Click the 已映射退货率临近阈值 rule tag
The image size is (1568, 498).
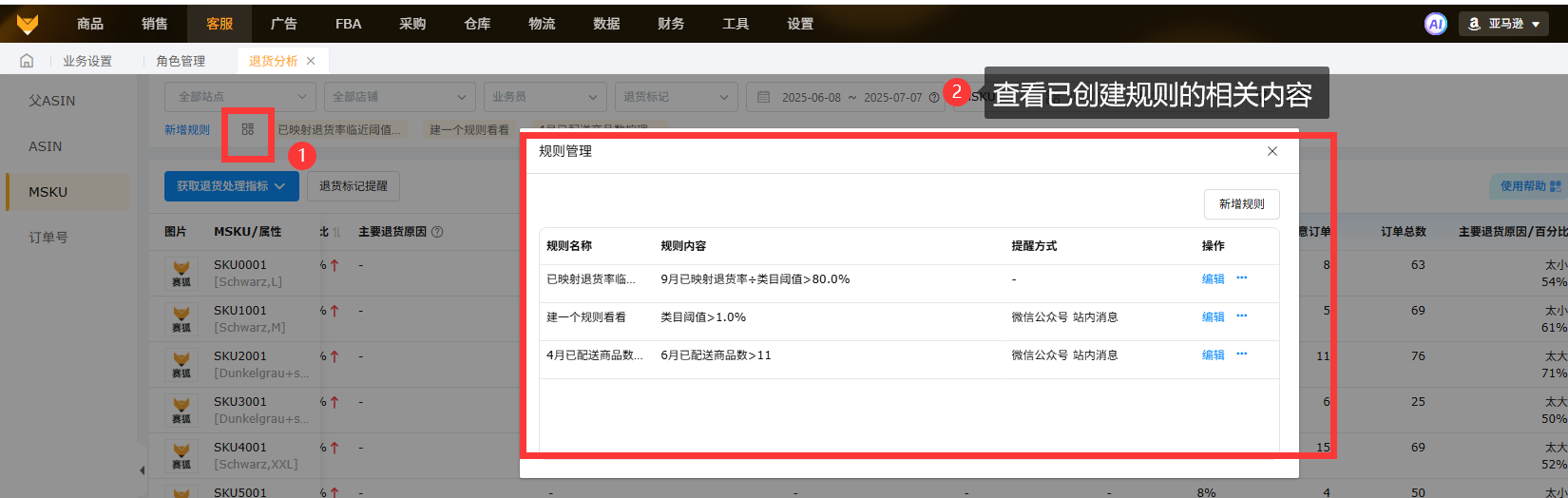(x=339, y=130)
